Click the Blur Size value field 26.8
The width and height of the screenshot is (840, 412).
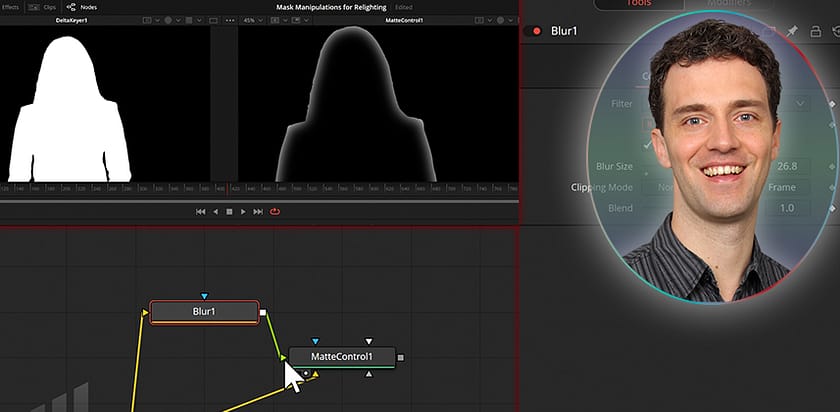coord(787,167)
